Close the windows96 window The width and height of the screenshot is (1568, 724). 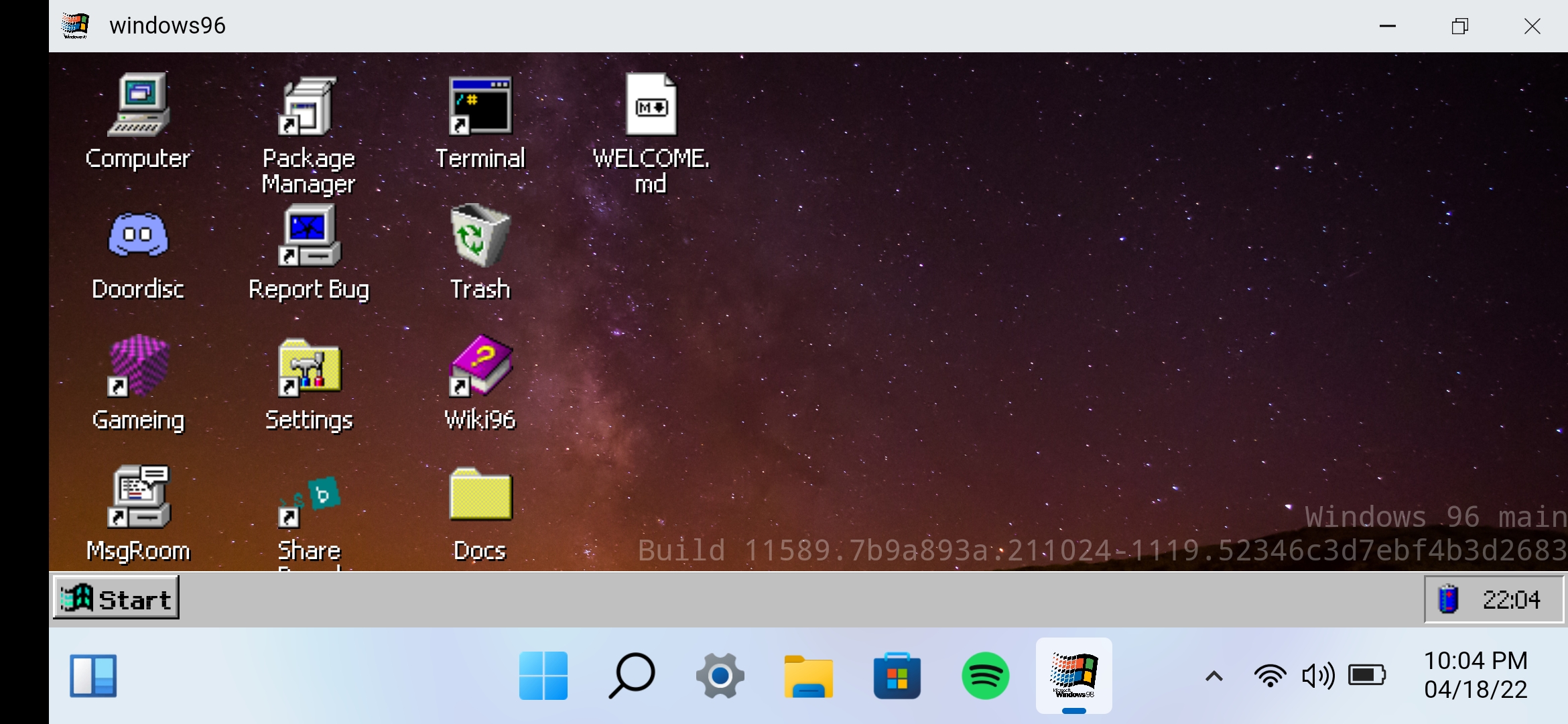[x=1532, y=26]
